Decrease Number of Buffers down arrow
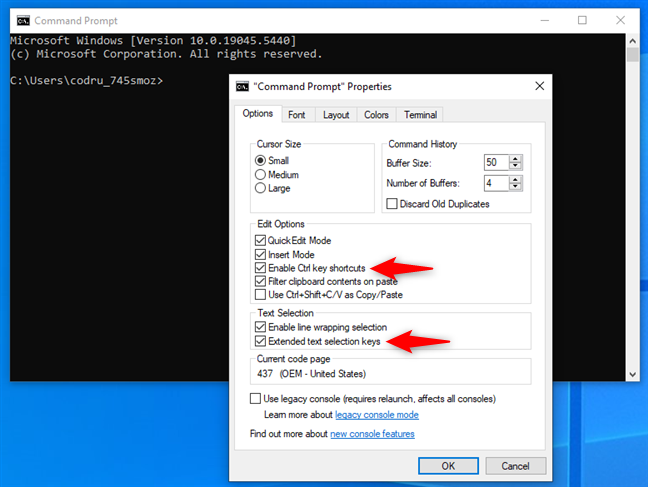The width and height of the screenshot is (648, 487). click(515, 187)
